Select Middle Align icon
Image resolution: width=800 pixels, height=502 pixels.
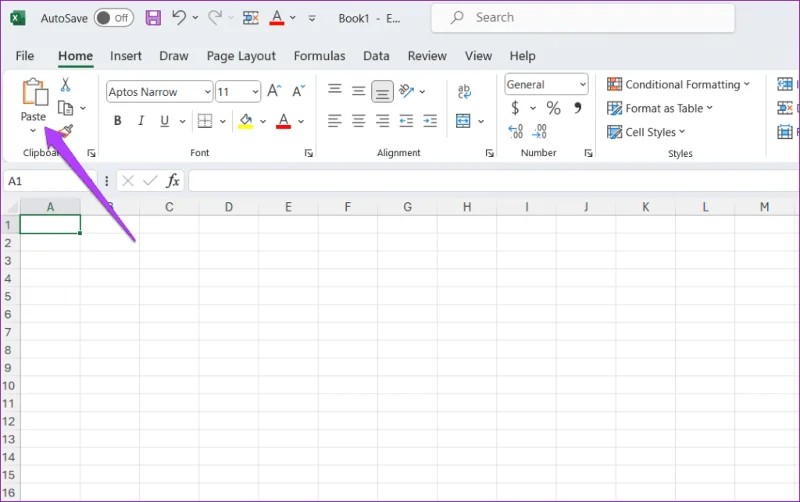coord(358,91)
